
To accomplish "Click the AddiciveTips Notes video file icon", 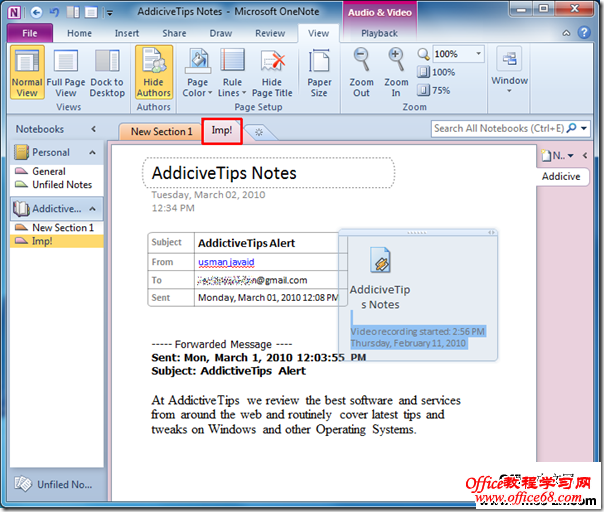I will point(380,260).
